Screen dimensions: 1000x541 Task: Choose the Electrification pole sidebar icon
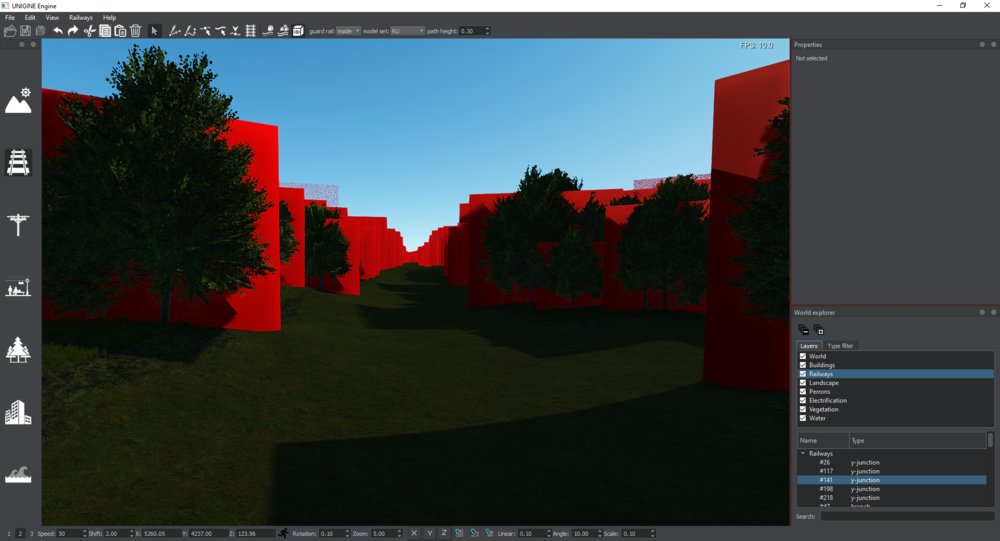coord(18,225)
